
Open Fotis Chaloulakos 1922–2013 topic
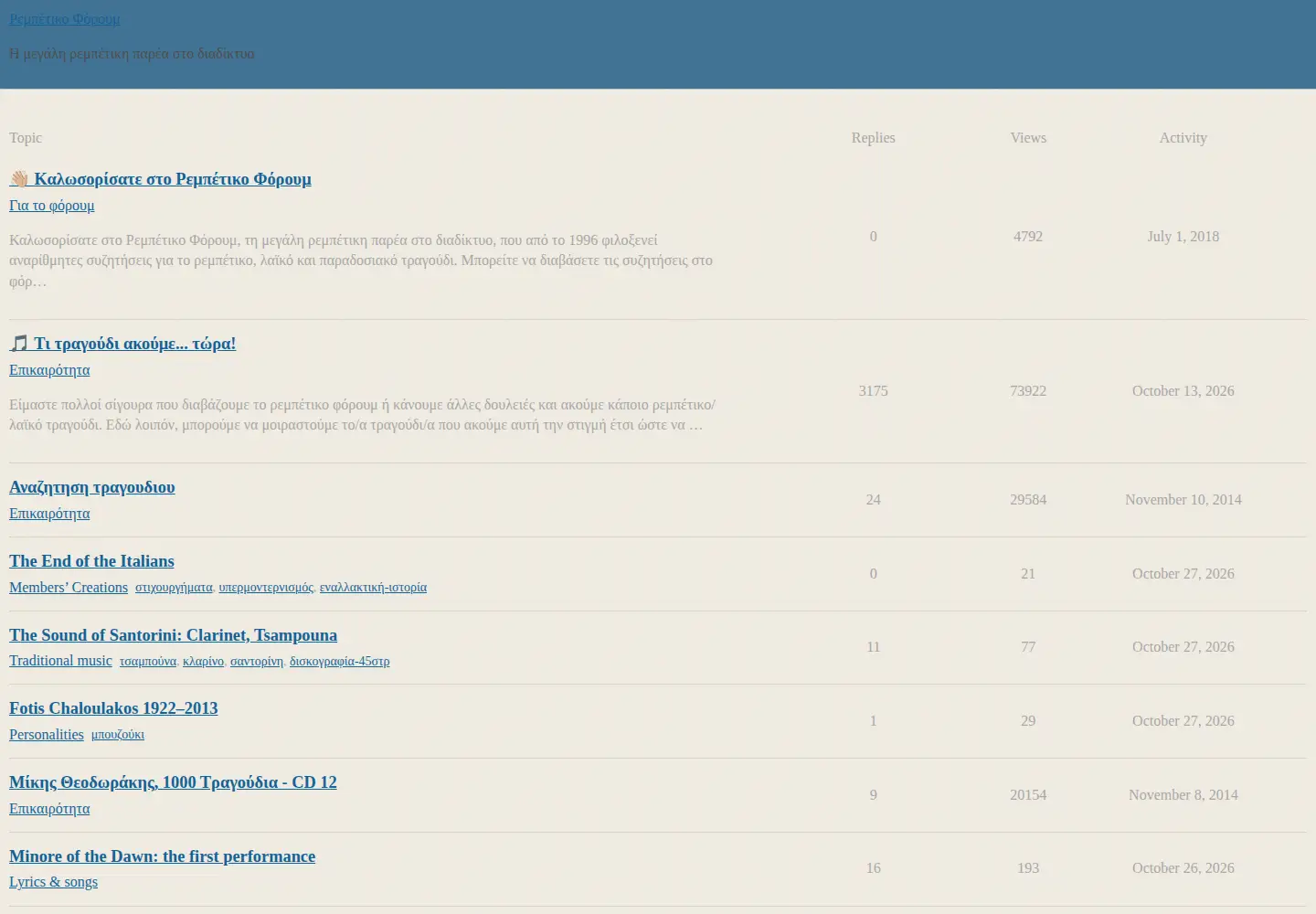pyautogui.click(x=113, y=708)
